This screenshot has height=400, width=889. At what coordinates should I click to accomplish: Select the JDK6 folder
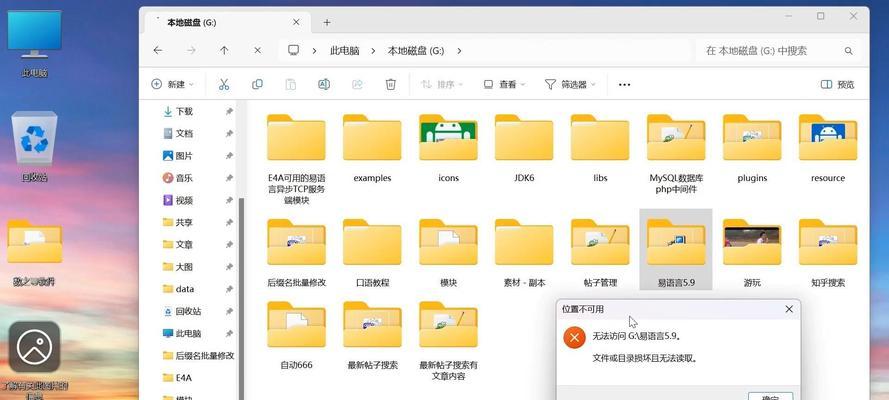tap(524, 149)
